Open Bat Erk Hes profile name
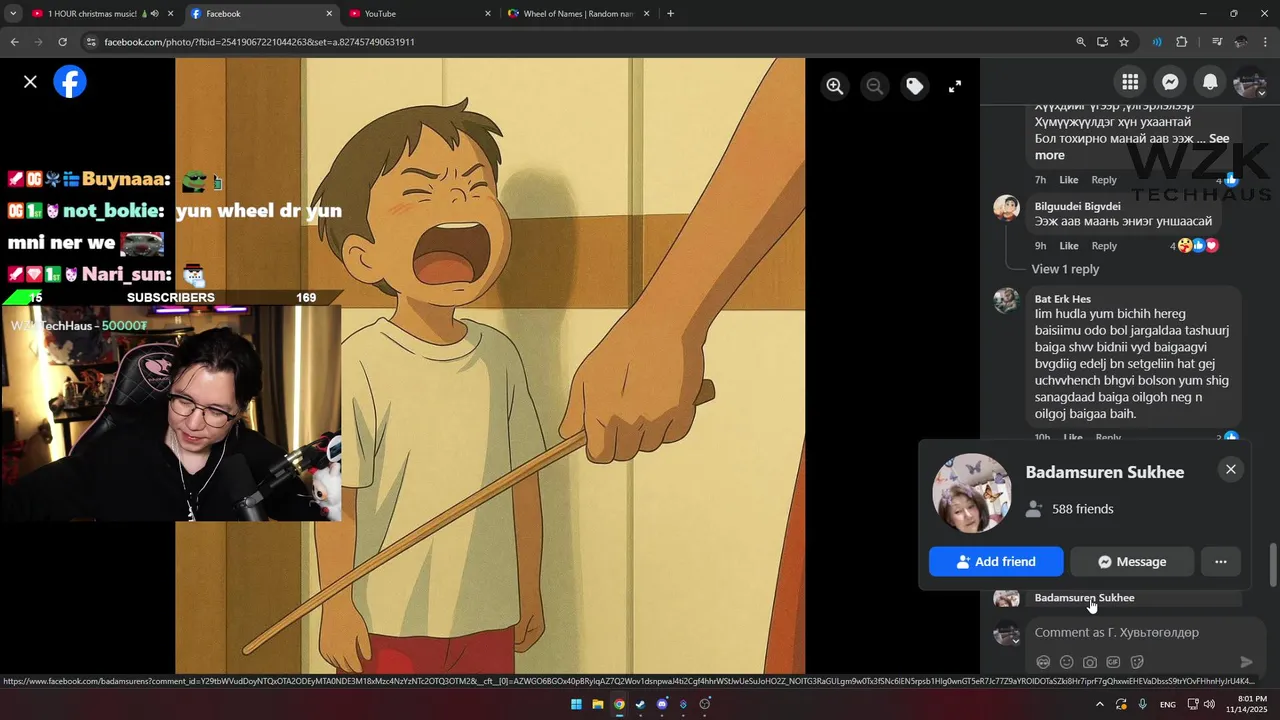Image resolution: width=1280 pixels, height=720 pixels. 1062,299
